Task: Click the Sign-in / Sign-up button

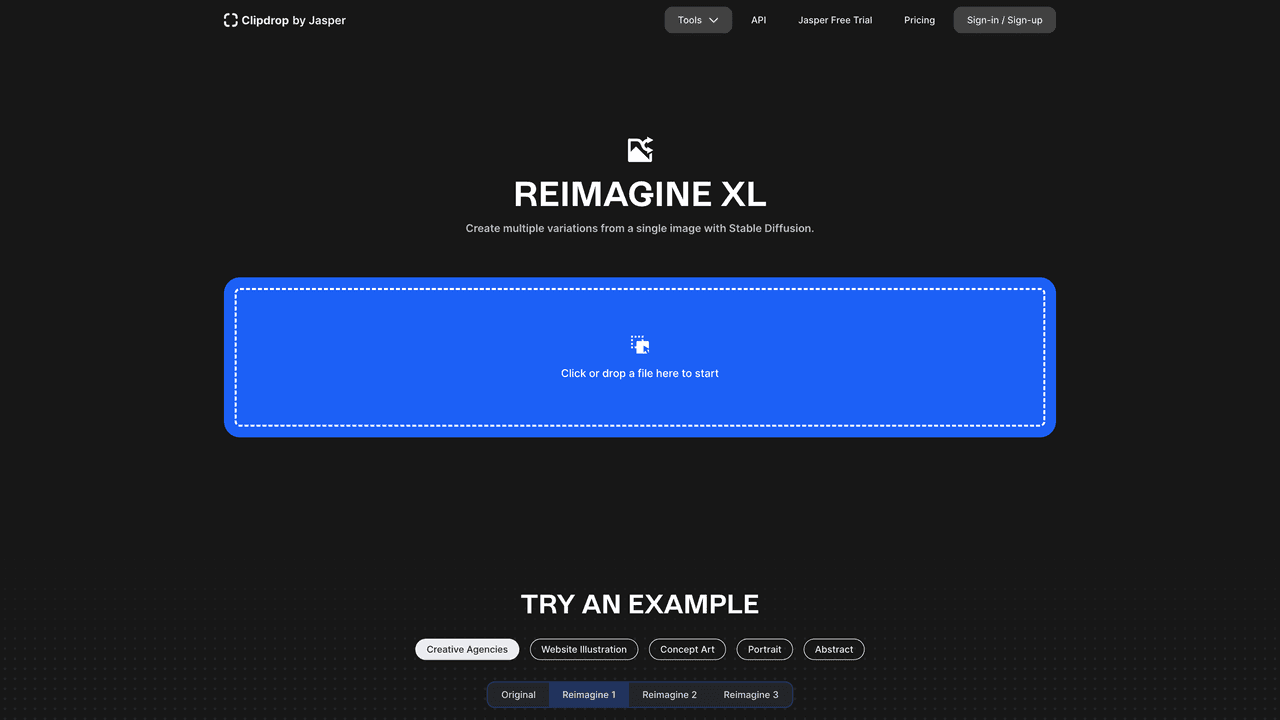Action: tap(1005, 20)
